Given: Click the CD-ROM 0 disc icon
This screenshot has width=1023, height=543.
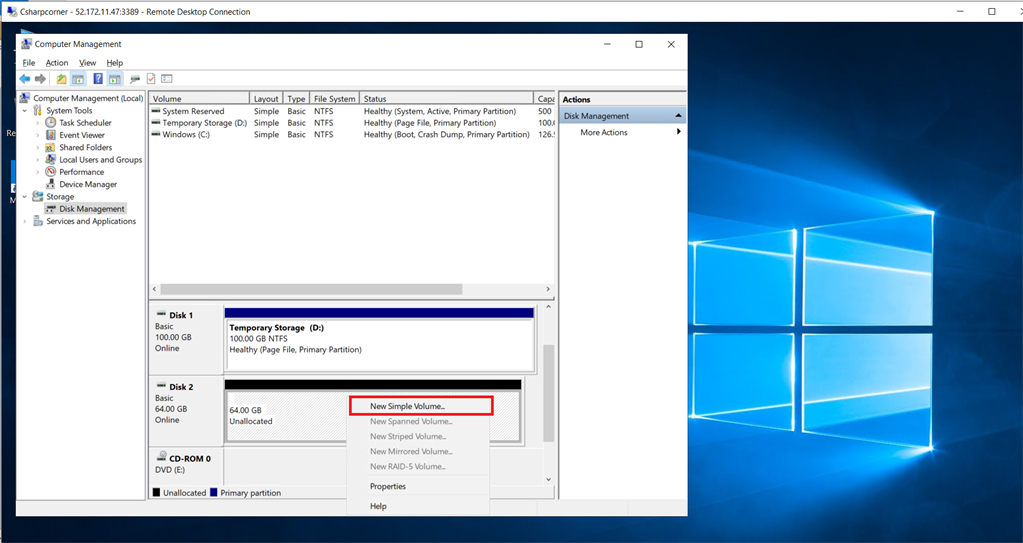Looking at the screenshot, I should [x=161, y=458].
